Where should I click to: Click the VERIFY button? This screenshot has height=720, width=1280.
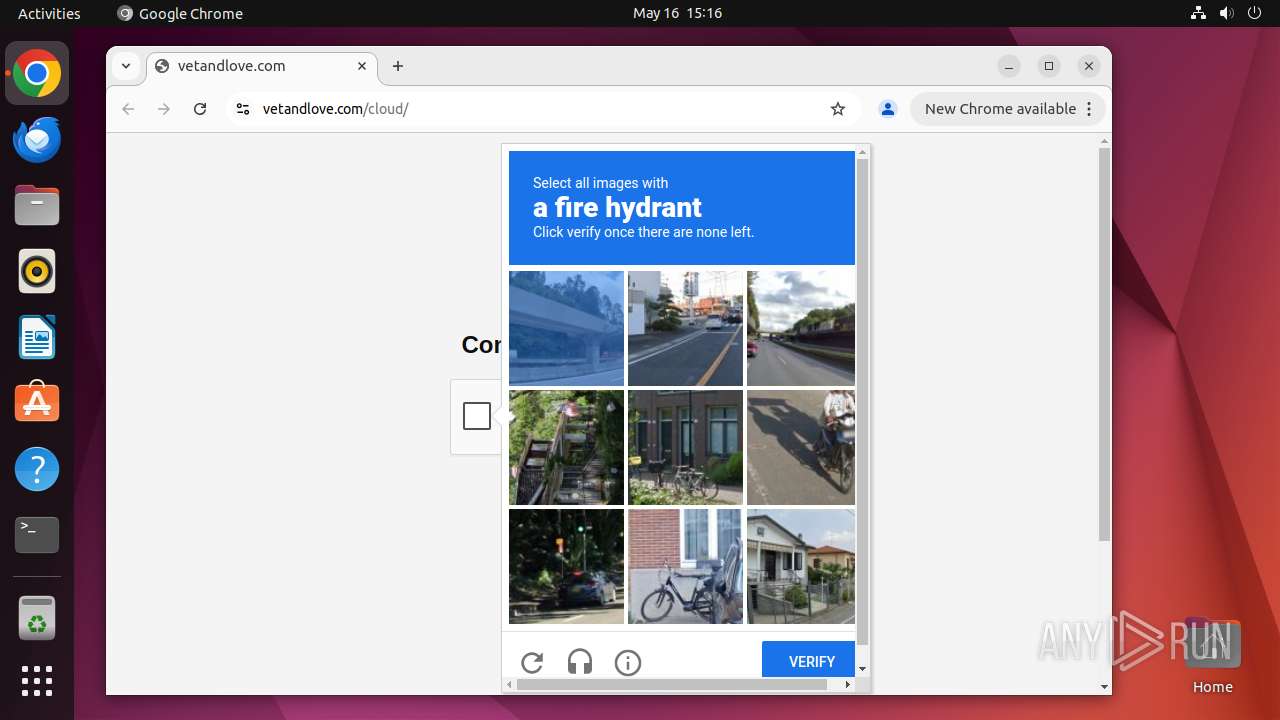(x=808, y=661)
